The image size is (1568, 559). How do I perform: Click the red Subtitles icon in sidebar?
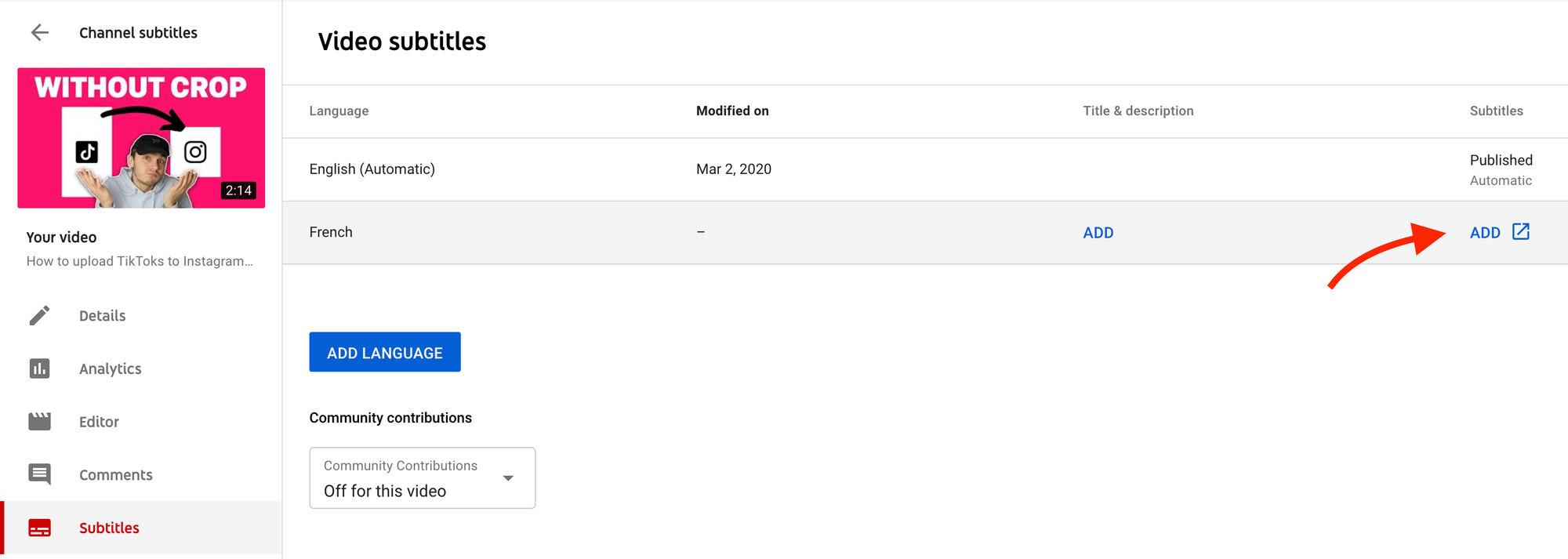[39, 528]
